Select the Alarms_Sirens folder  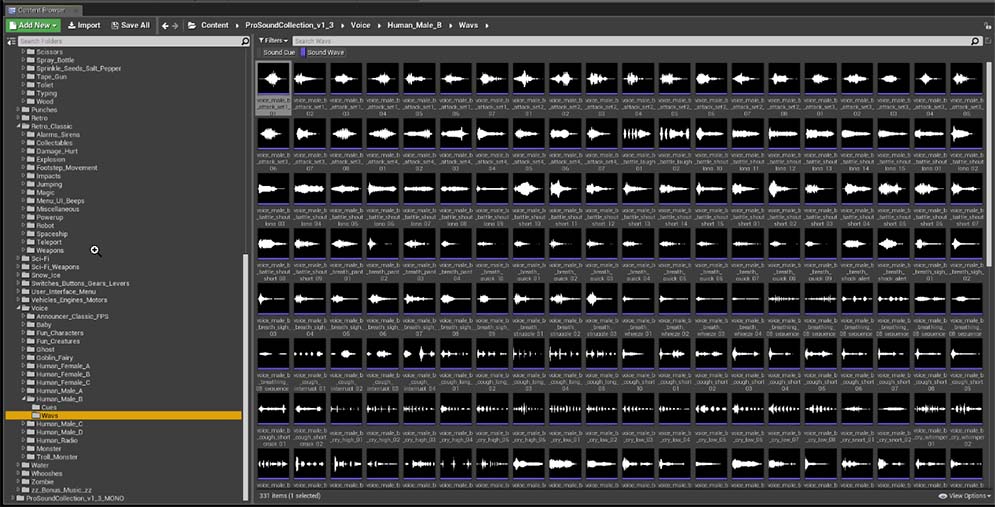(58, 134)
